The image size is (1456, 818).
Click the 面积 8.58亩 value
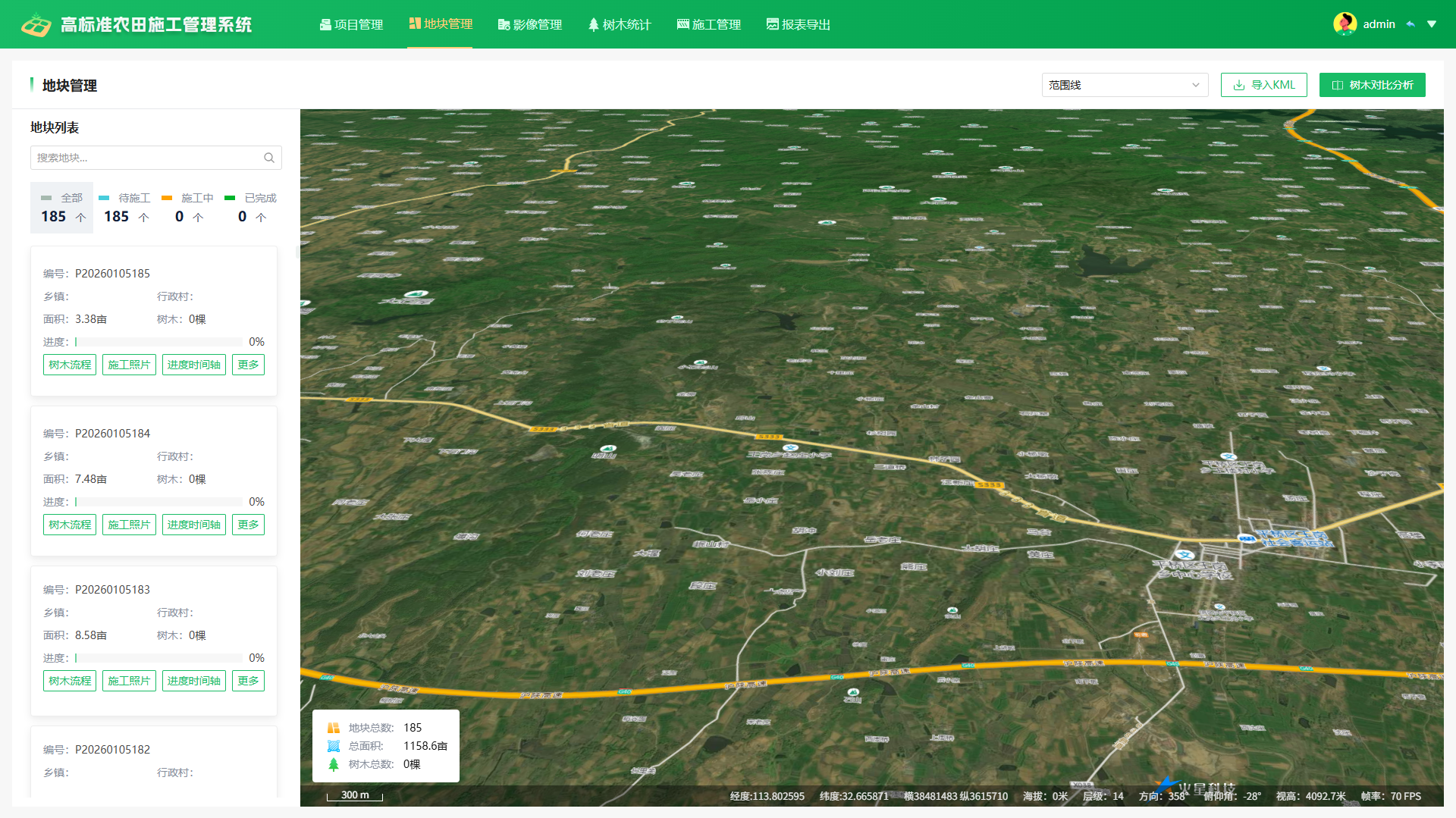[91, 635]
